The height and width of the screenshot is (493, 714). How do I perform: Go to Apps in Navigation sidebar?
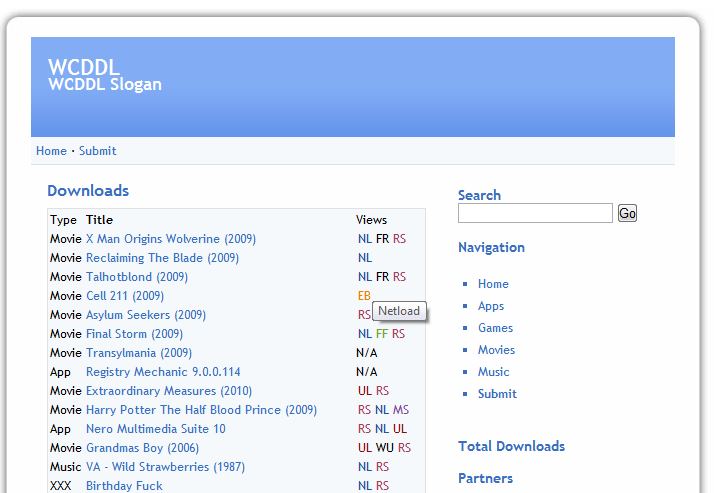tap(491, 306)
